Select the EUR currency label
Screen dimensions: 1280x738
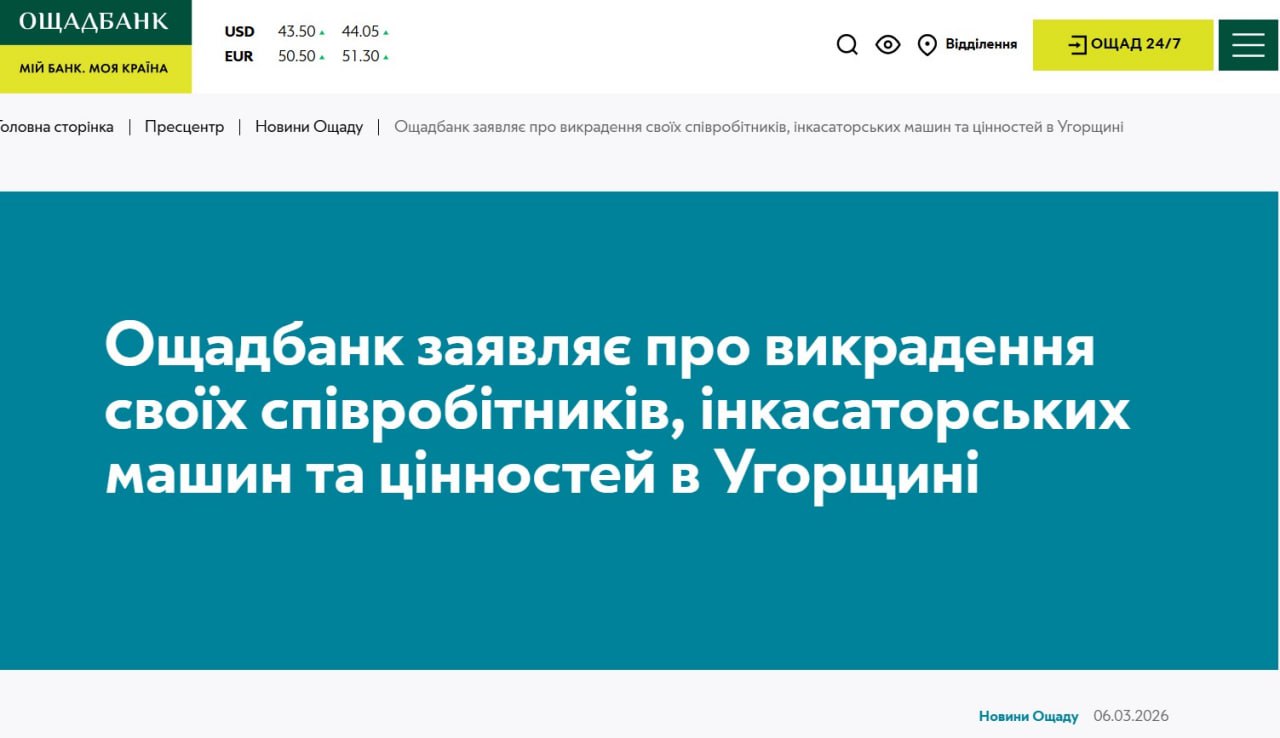239,56
